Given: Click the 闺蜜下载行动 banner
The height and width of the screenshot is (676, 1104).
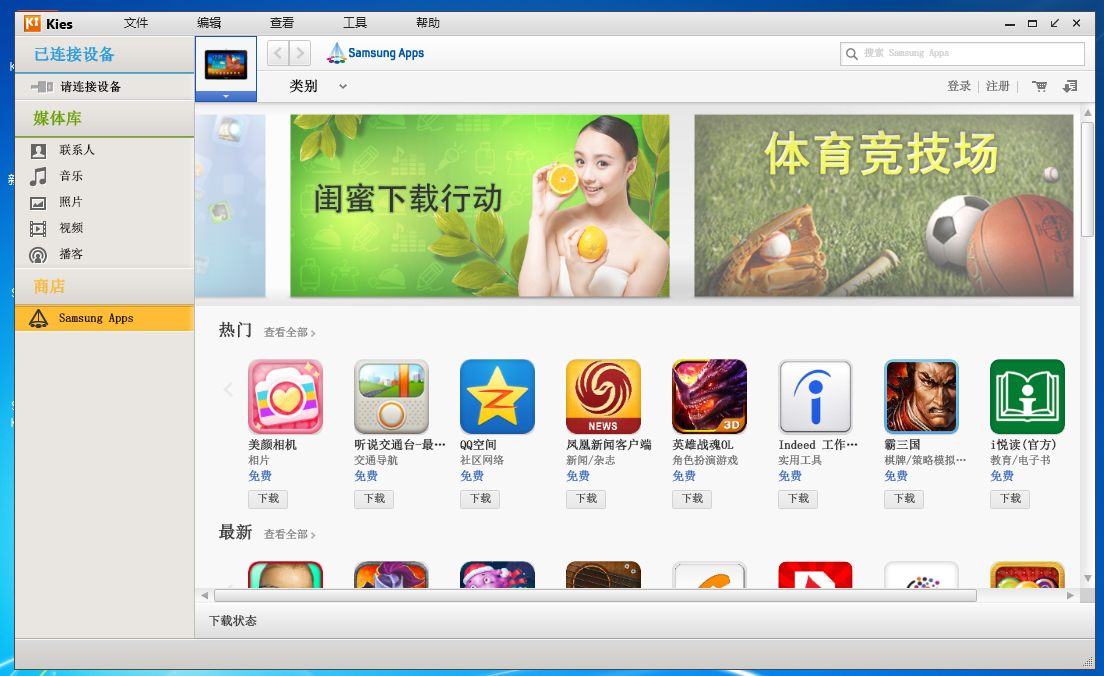Looking at the screenshot, I should (479, 206).
